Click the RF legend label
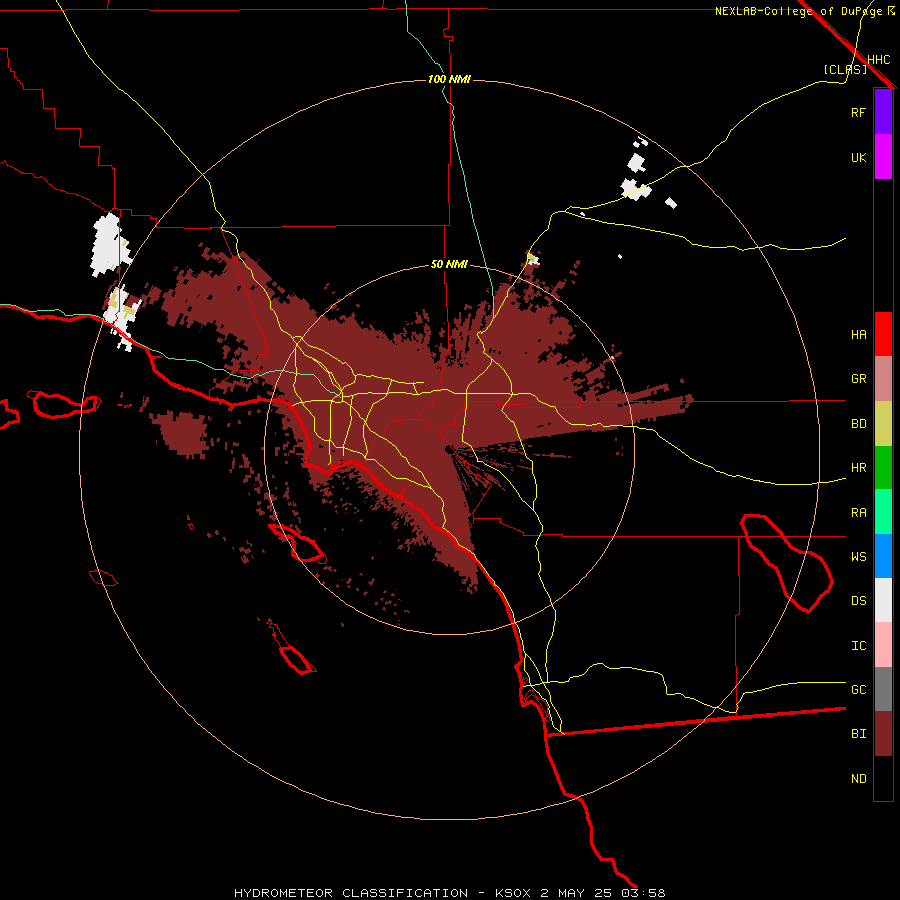This screenshot has width=900, height=900. click(x=858, y=112)
